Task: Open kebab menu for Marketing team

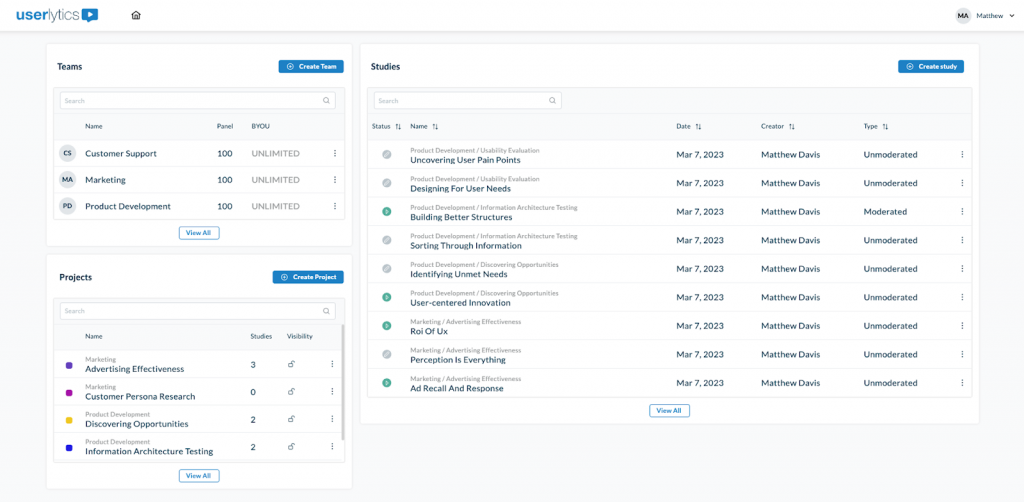Action: (335, 180)
